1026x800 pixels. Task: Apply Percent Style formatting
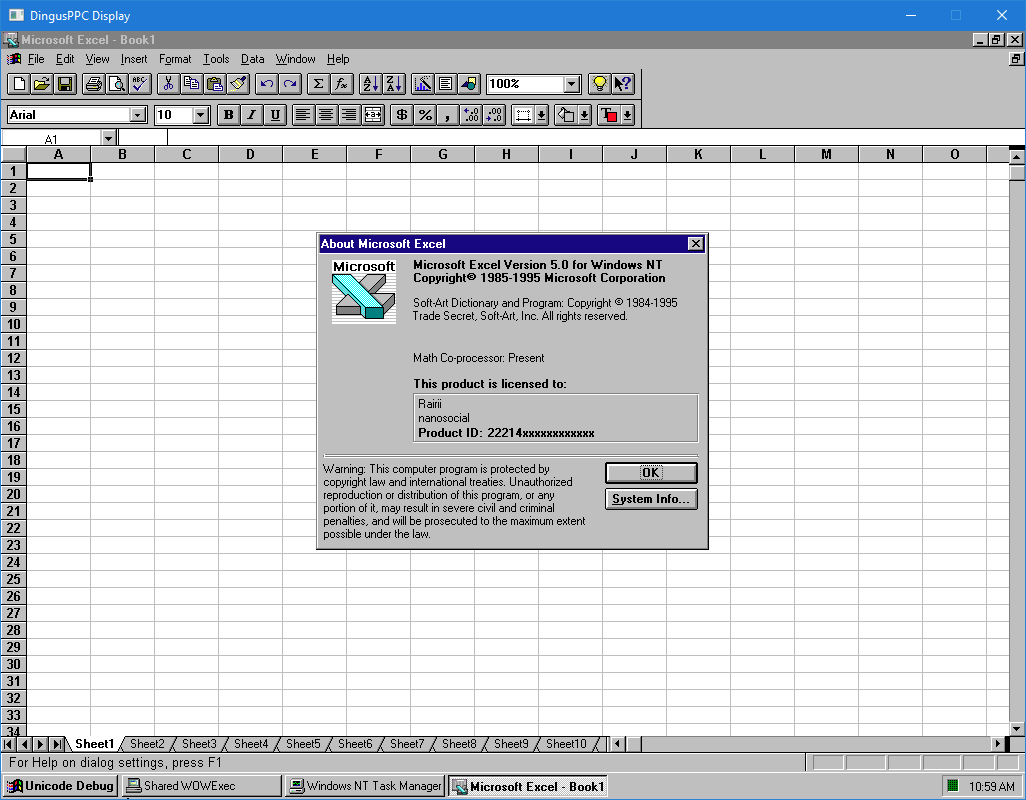pyautogui.click(x=425, y=115)
